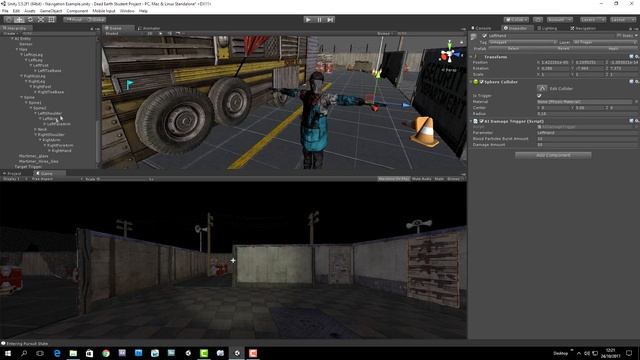Open the Window menu
The image size is (640, 360).
[x=127, y=11]
